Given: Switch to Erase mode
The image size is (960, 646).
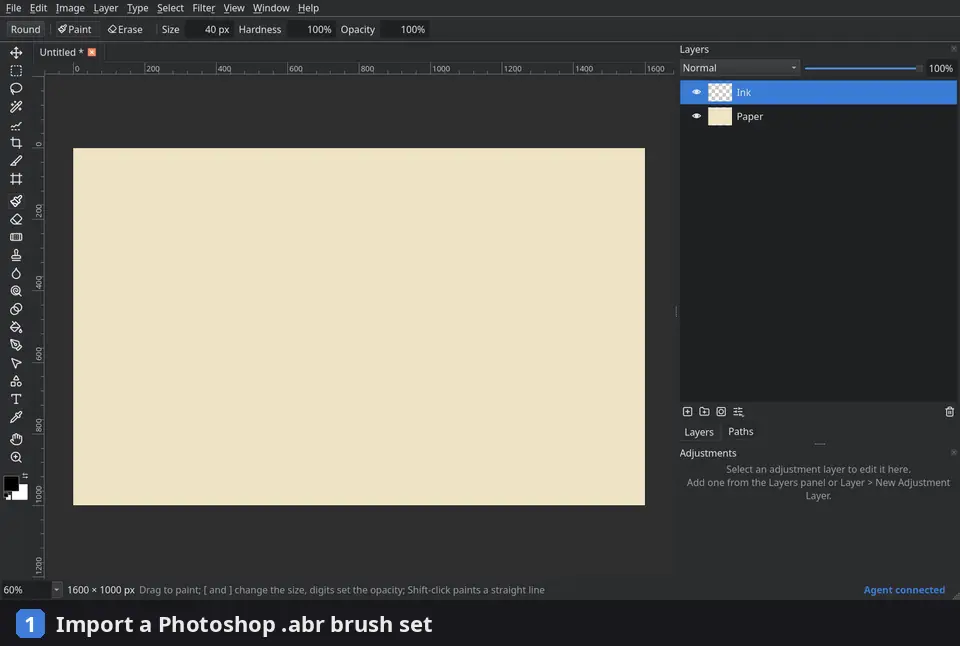Looking at the screenshot, I should coord(125,29).
